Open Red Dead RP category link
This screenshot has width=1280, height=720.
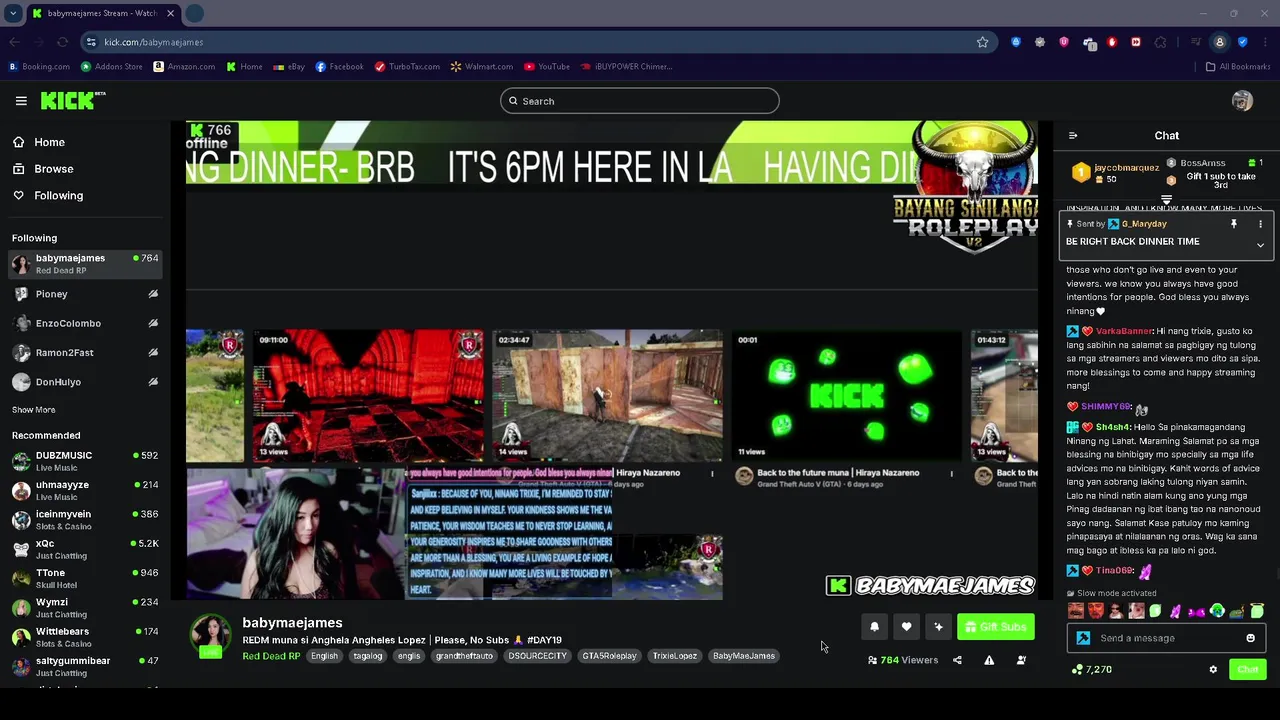271,657
